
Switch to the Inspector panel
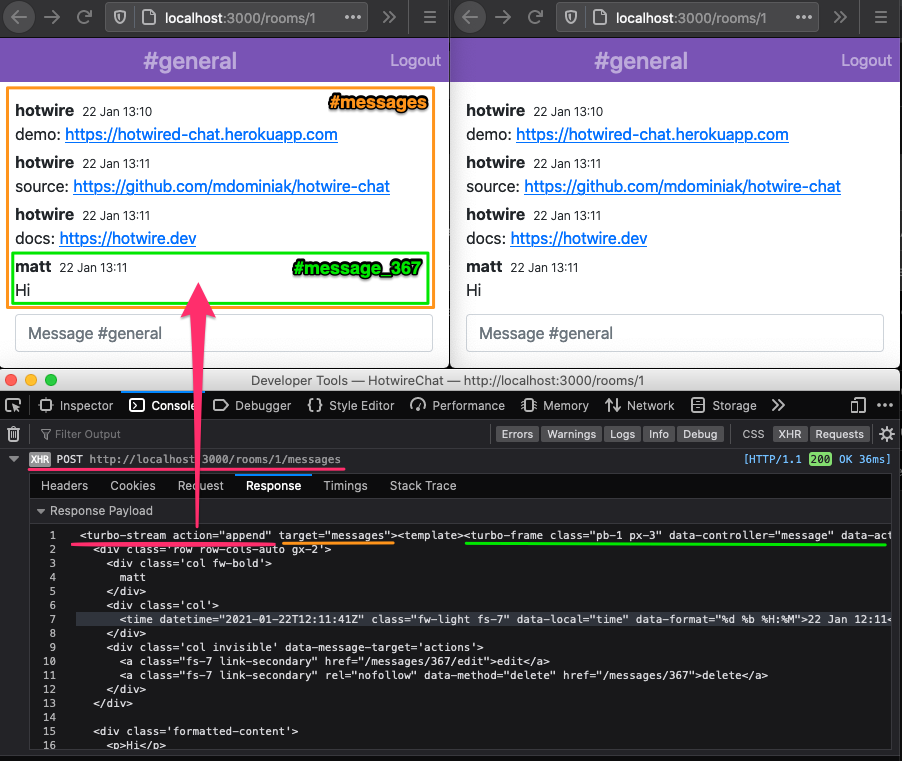point(76,406)
